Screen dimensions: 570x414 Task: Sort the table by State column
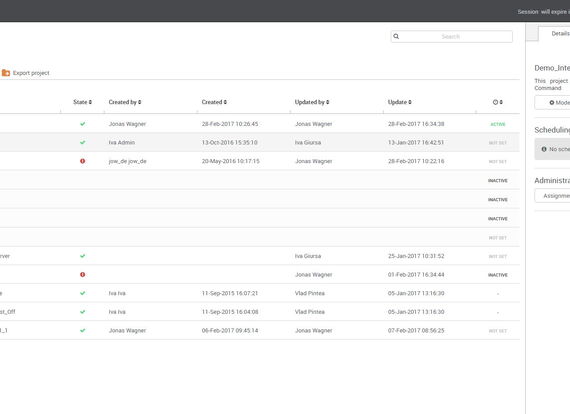click(83, 102)
